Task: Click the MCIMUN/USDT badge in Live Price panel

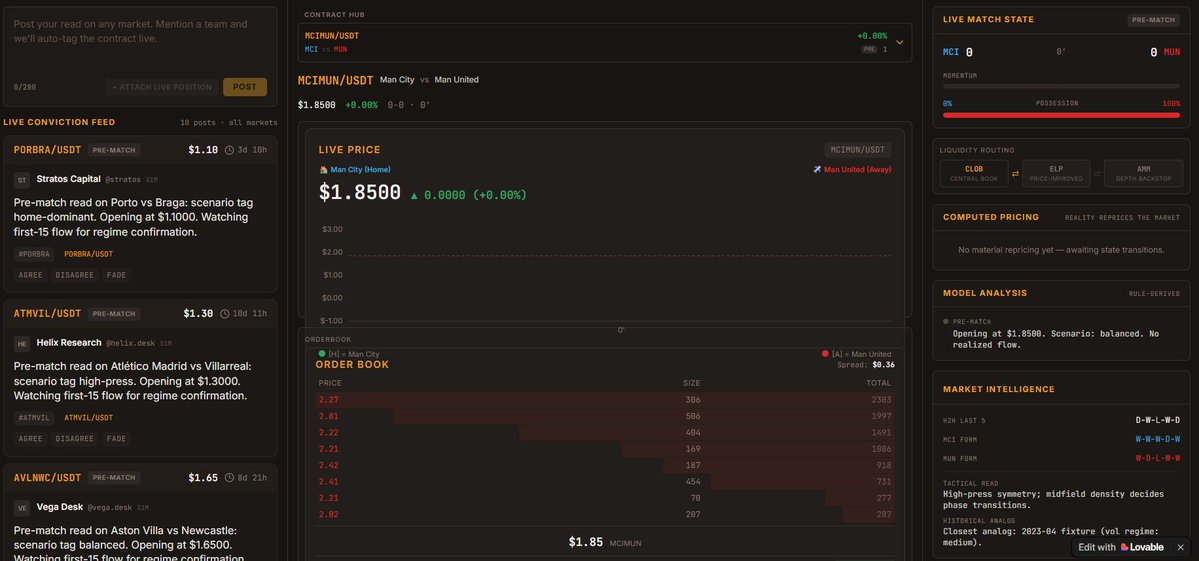Action: point(857,150)
